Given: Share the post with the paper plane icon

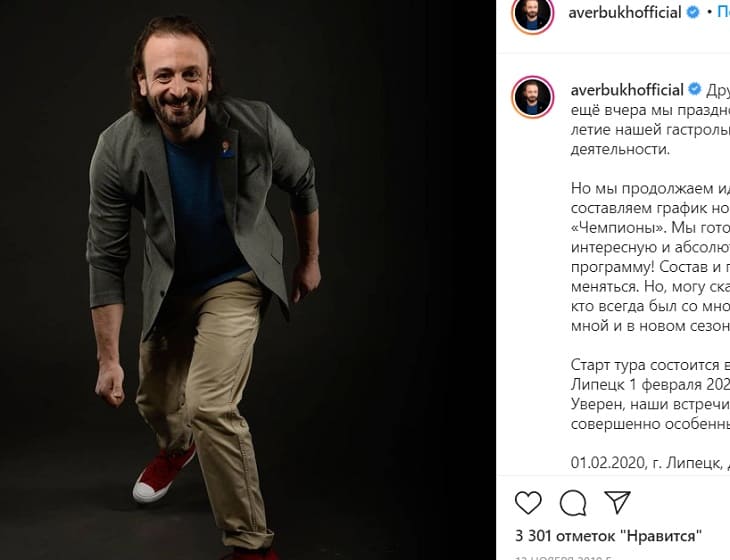Looking at the screenshot, I should pos(617,502).
